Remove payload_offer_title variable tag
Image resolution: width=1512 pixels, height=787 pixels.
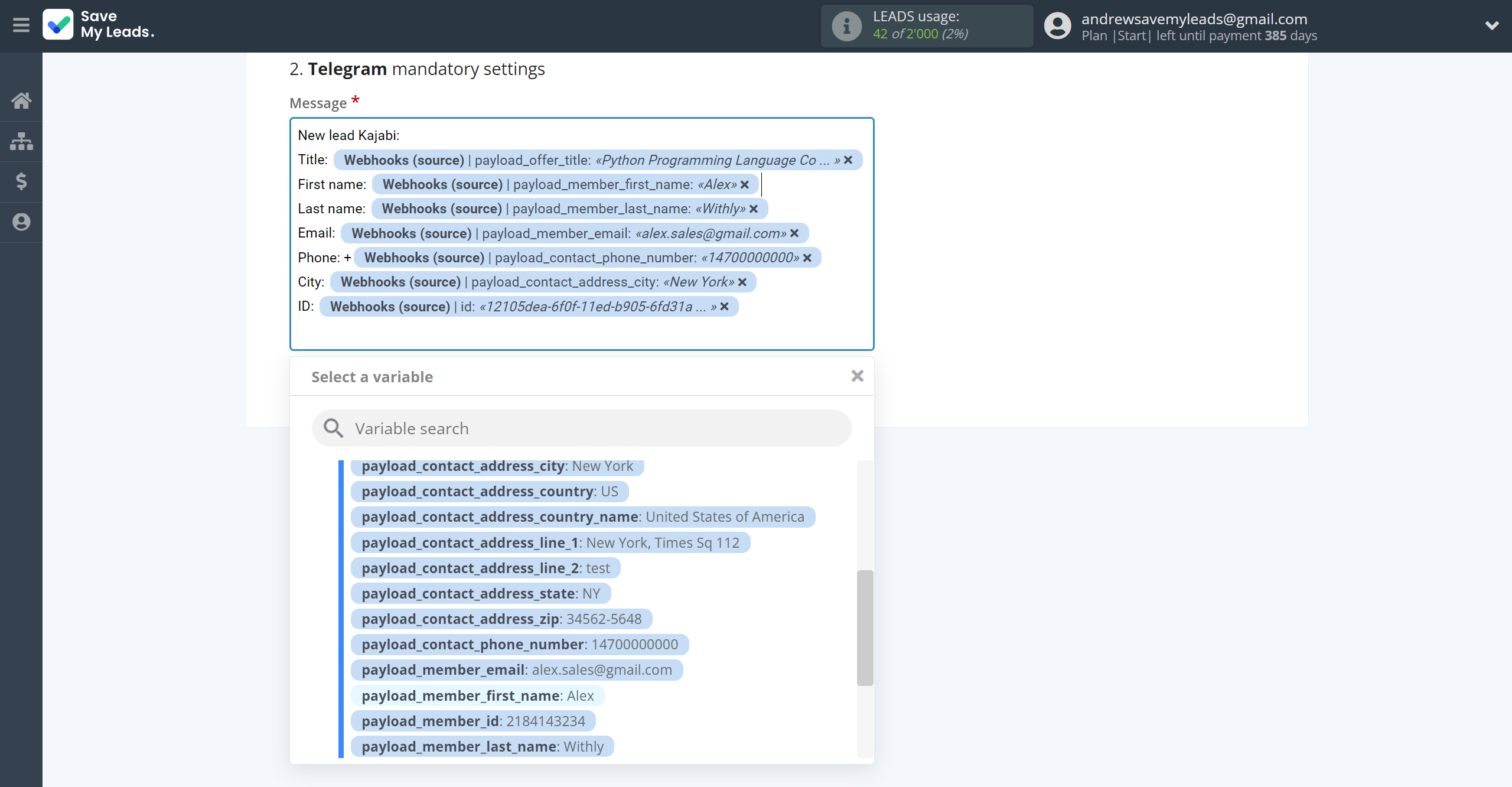848,160
